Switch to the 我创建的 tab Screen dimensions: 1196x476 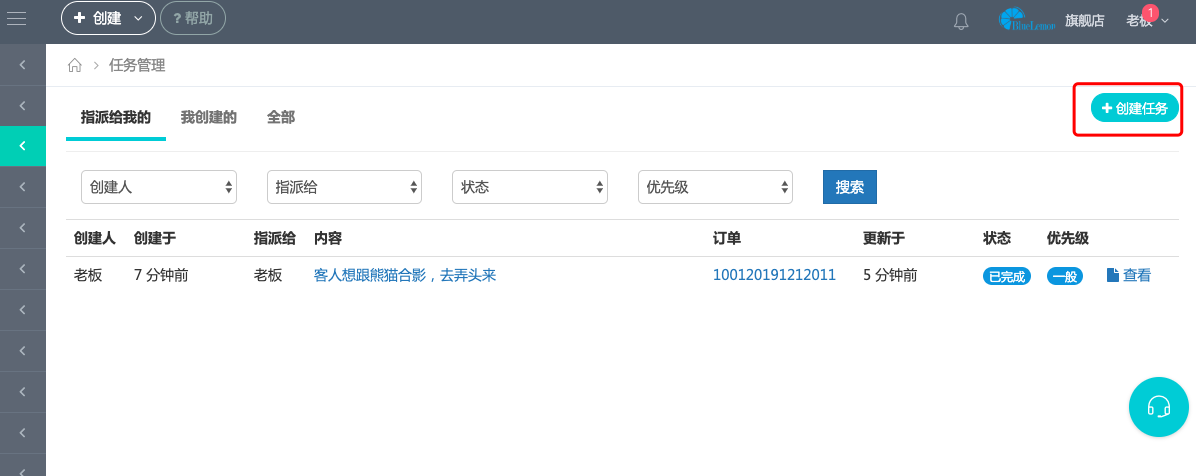click(208, 117)
